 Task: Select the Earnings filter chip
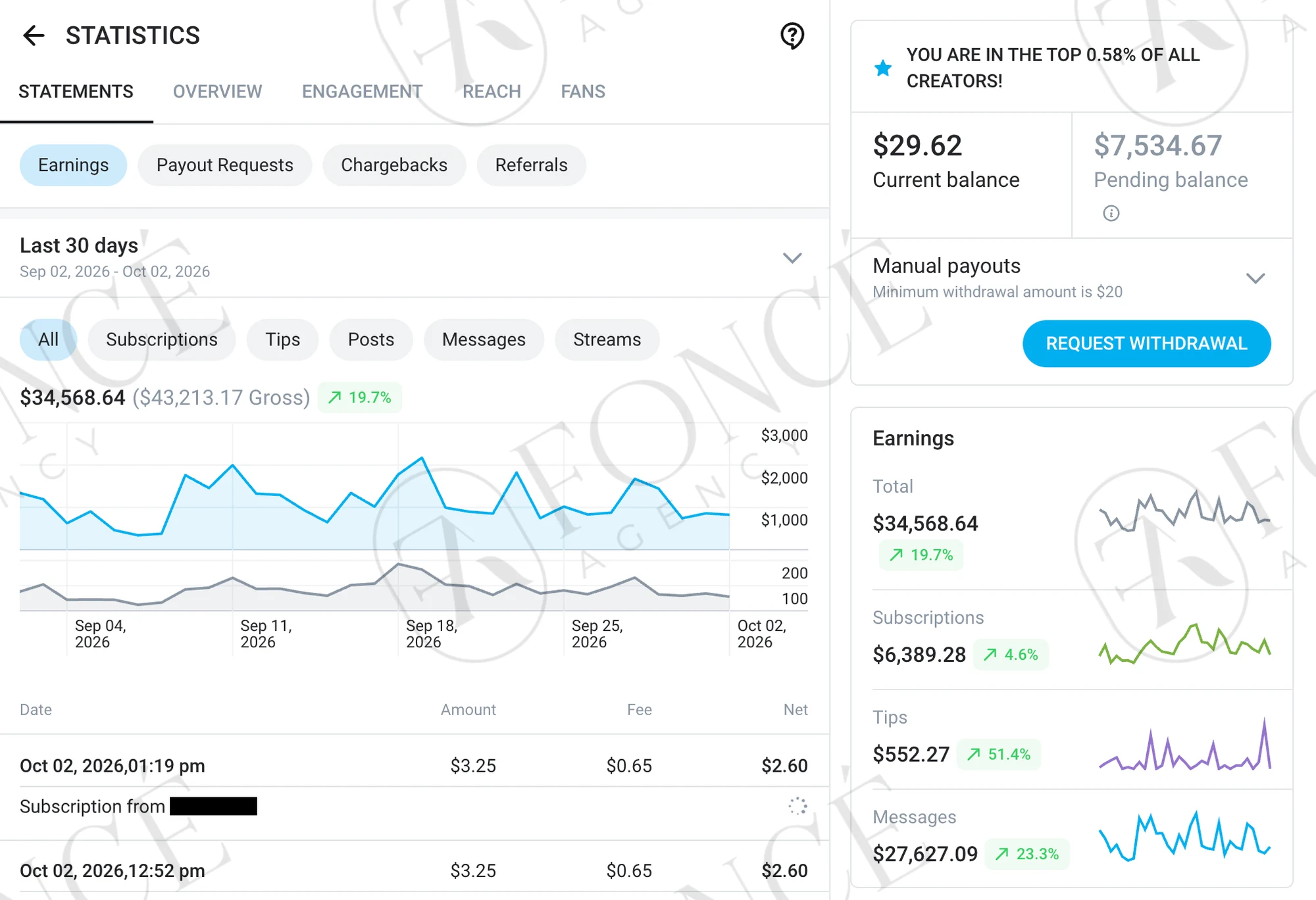pos(73,165)
